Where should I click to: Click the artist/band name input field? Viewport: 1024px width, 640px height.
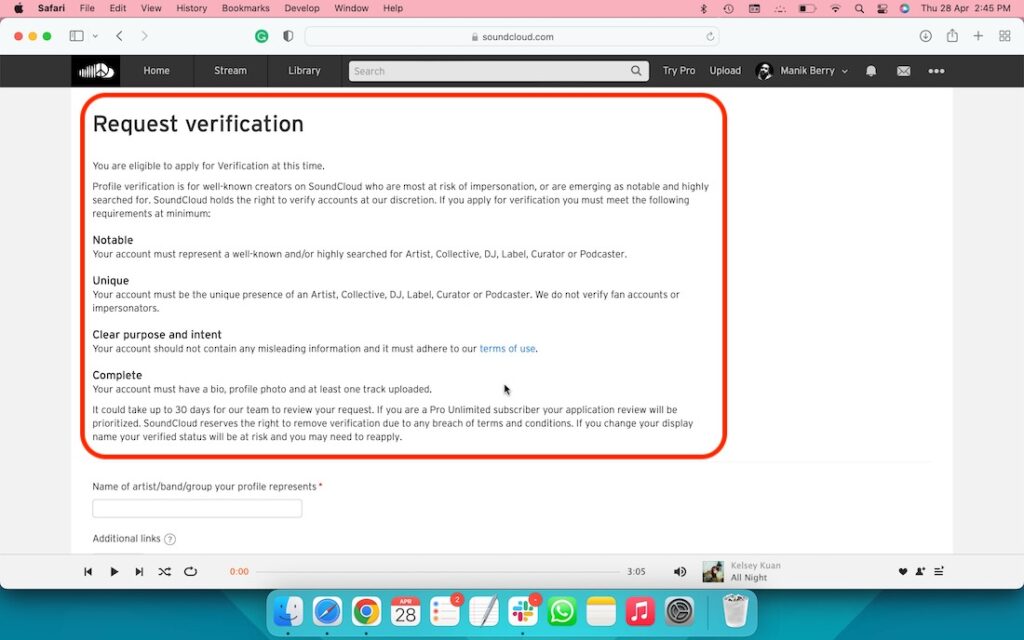[x=196, y=508]
